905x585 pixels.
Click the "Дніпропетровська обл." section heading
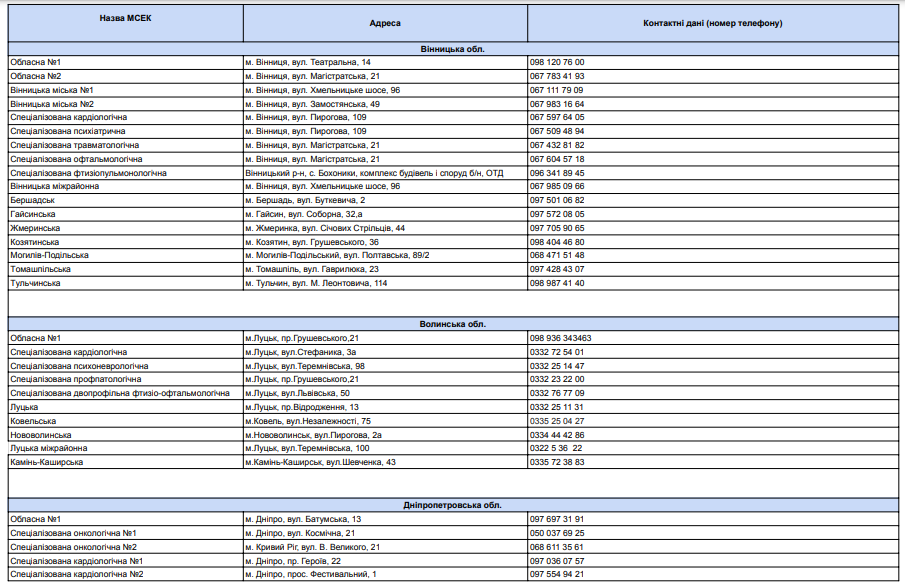454,505
